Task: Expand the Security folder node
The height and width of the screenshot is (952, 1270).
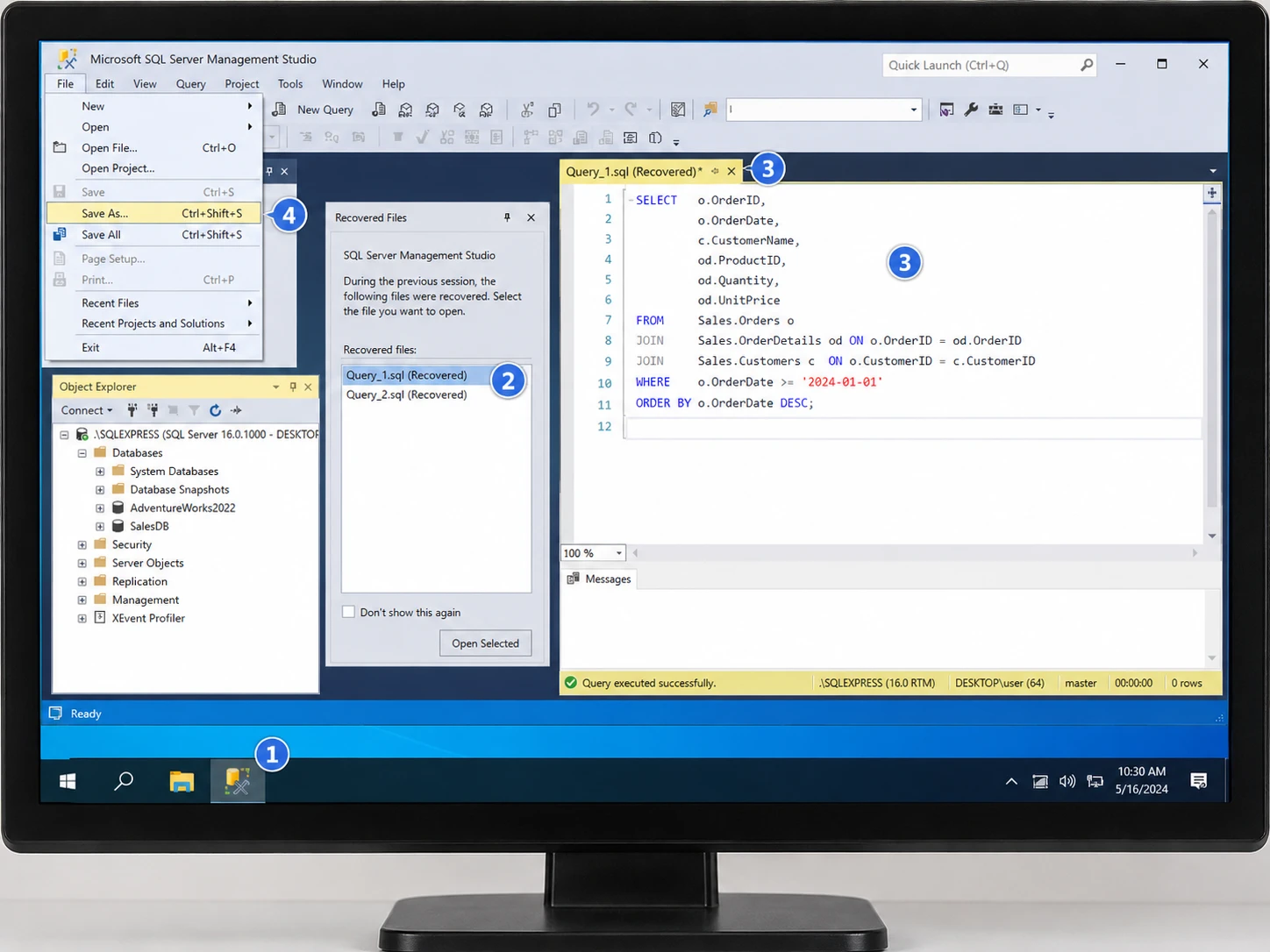Action: click(82, 545)
